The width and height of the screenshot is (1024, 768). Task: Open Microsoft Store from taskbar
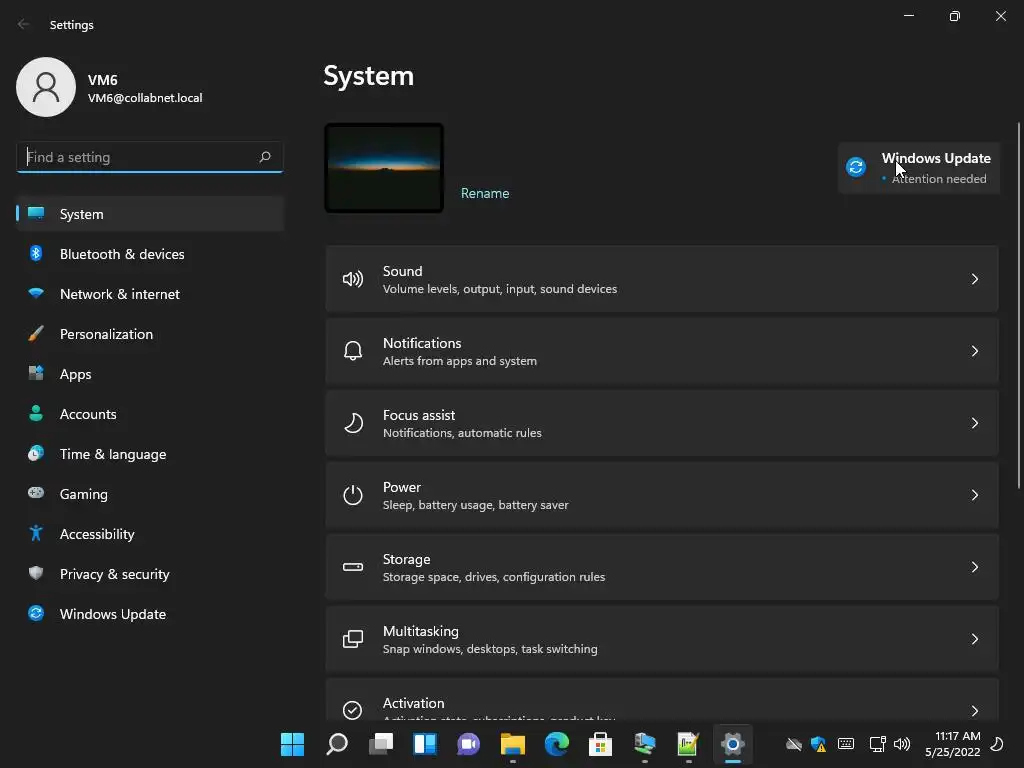click(600, 744)
